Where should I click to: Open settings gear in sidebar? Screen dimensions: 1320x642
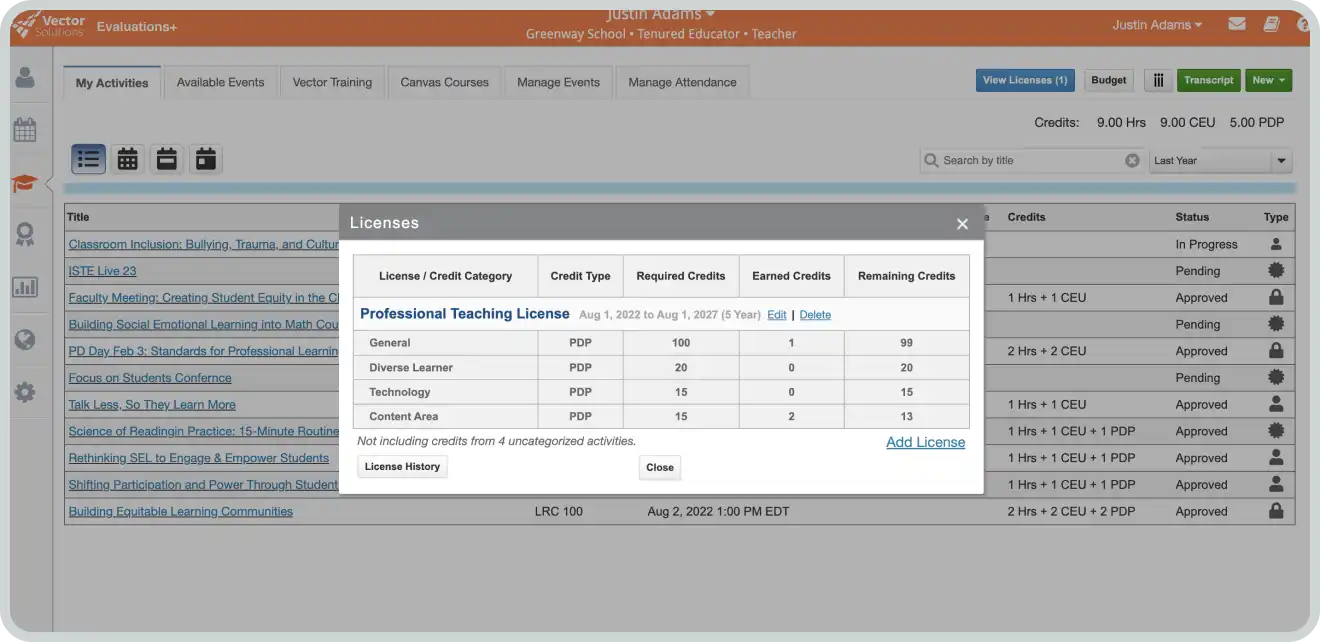[24, 392]
